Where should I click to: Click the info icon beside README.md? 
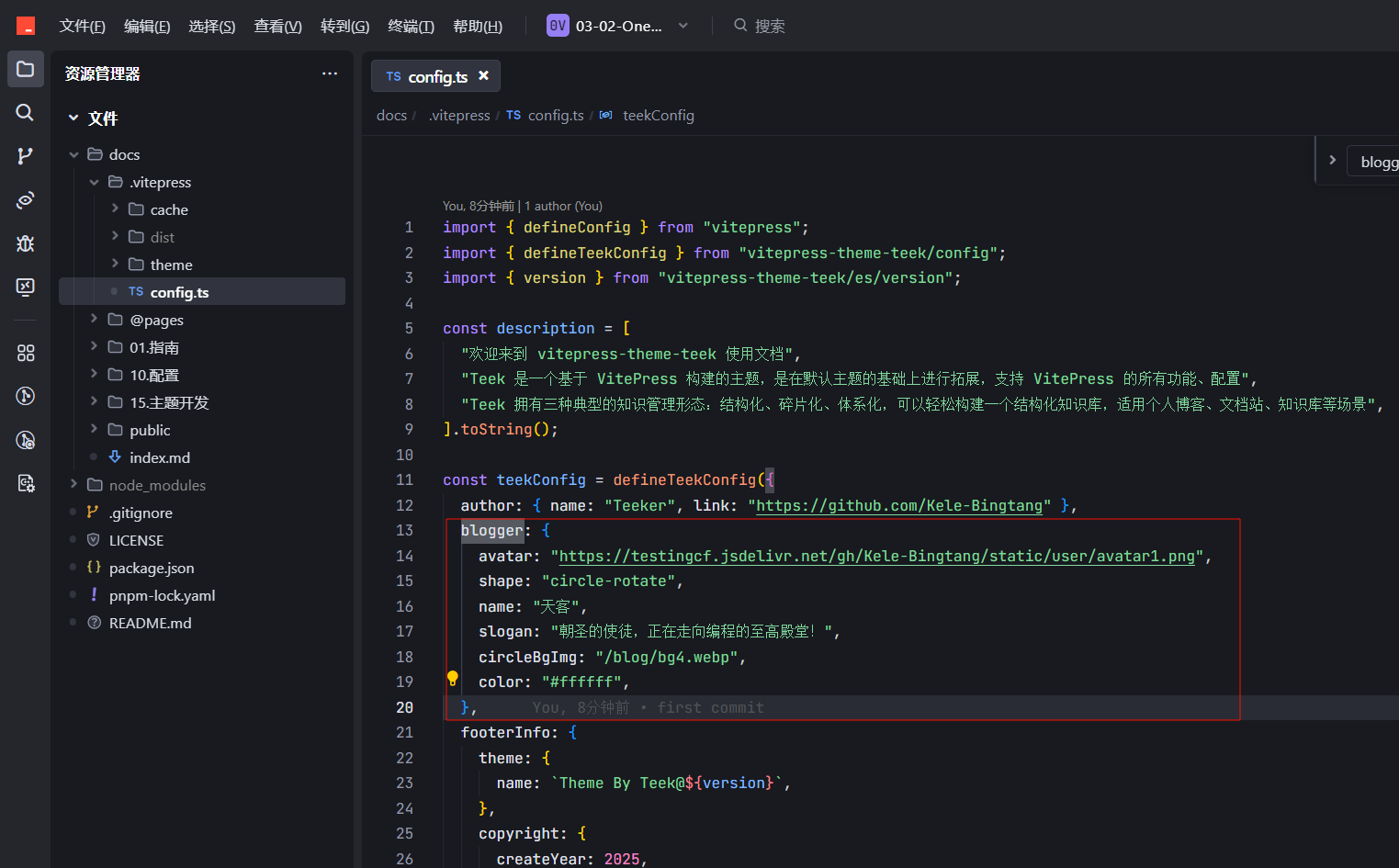coord(94,622)
